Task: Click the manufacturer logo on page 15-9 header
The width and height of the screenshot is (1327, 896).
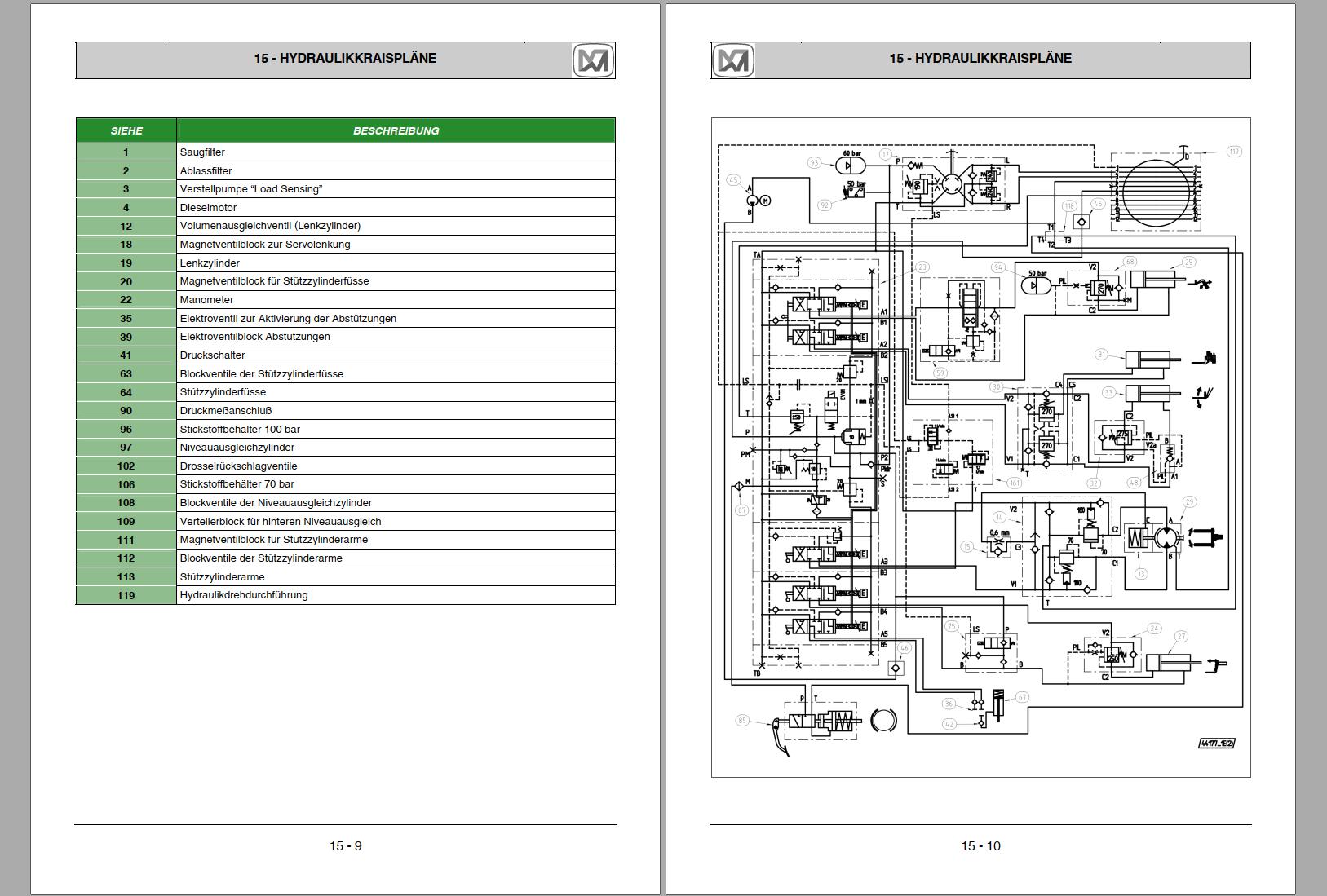Action: pos(591,58)
